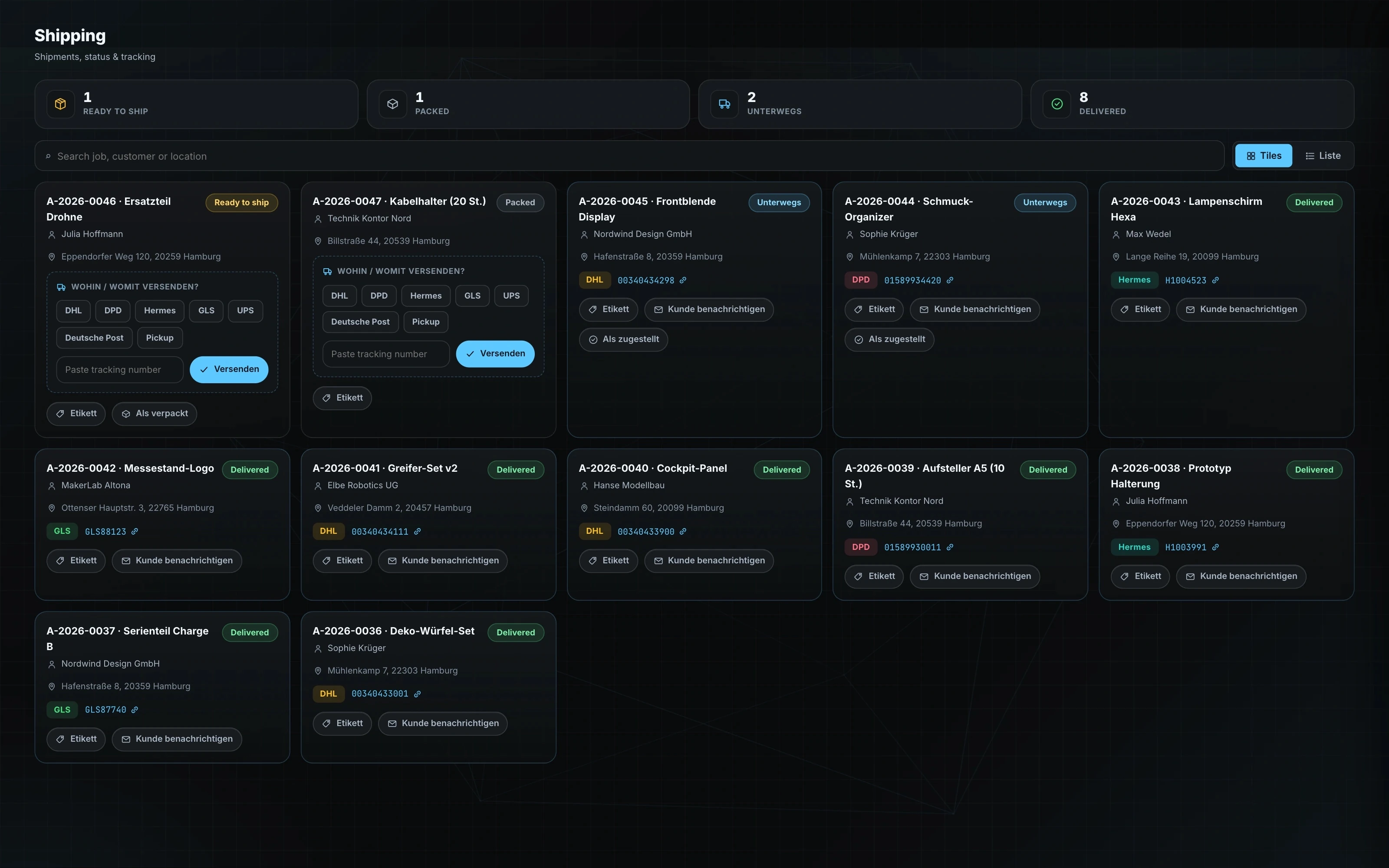Open tracking link icon beside GLS87740
The image size is (1389, 868).
[x=135, y=710]
